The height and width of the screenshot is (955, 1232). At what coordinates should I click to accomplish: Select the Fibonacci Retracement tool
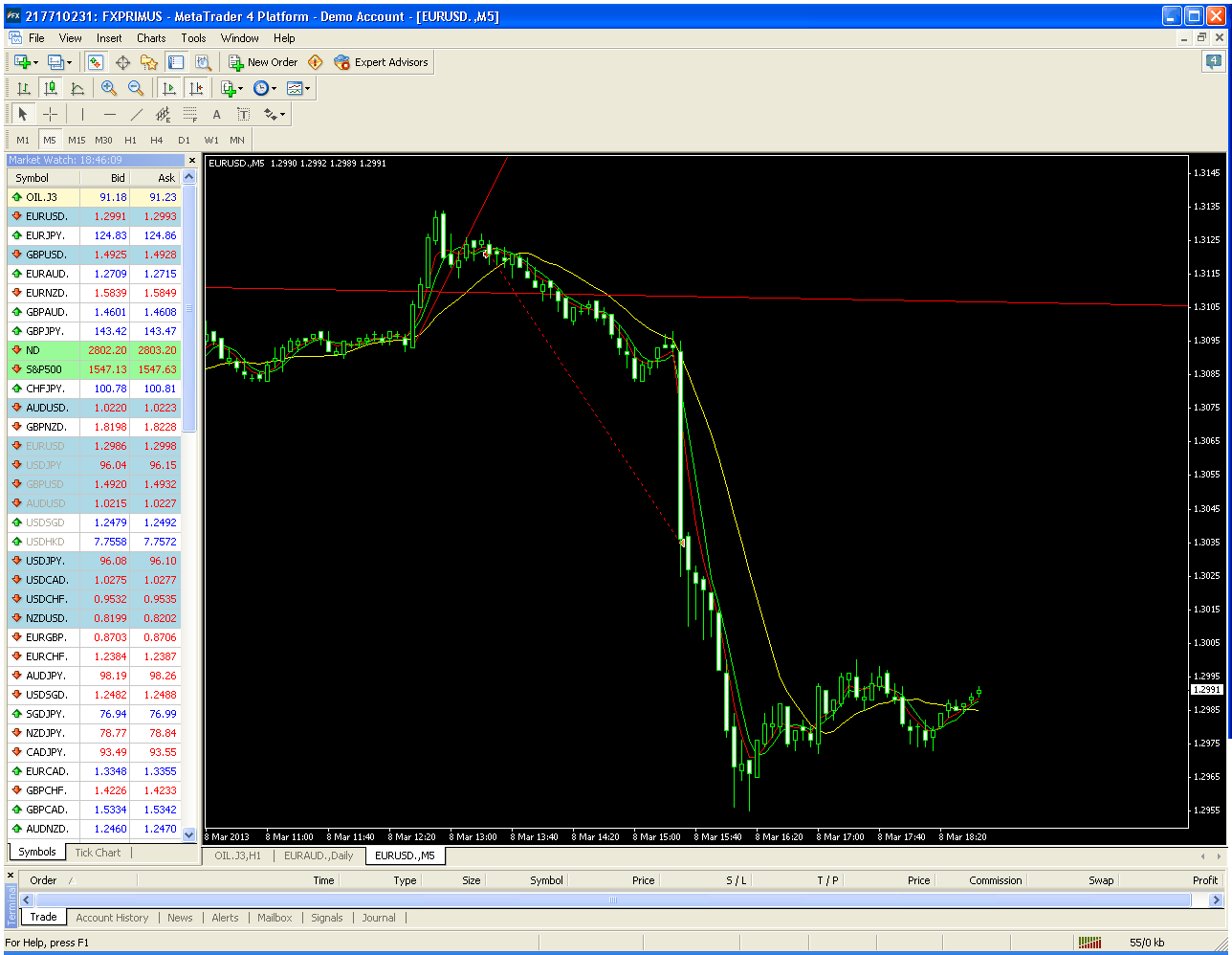[x=189, y=114]
